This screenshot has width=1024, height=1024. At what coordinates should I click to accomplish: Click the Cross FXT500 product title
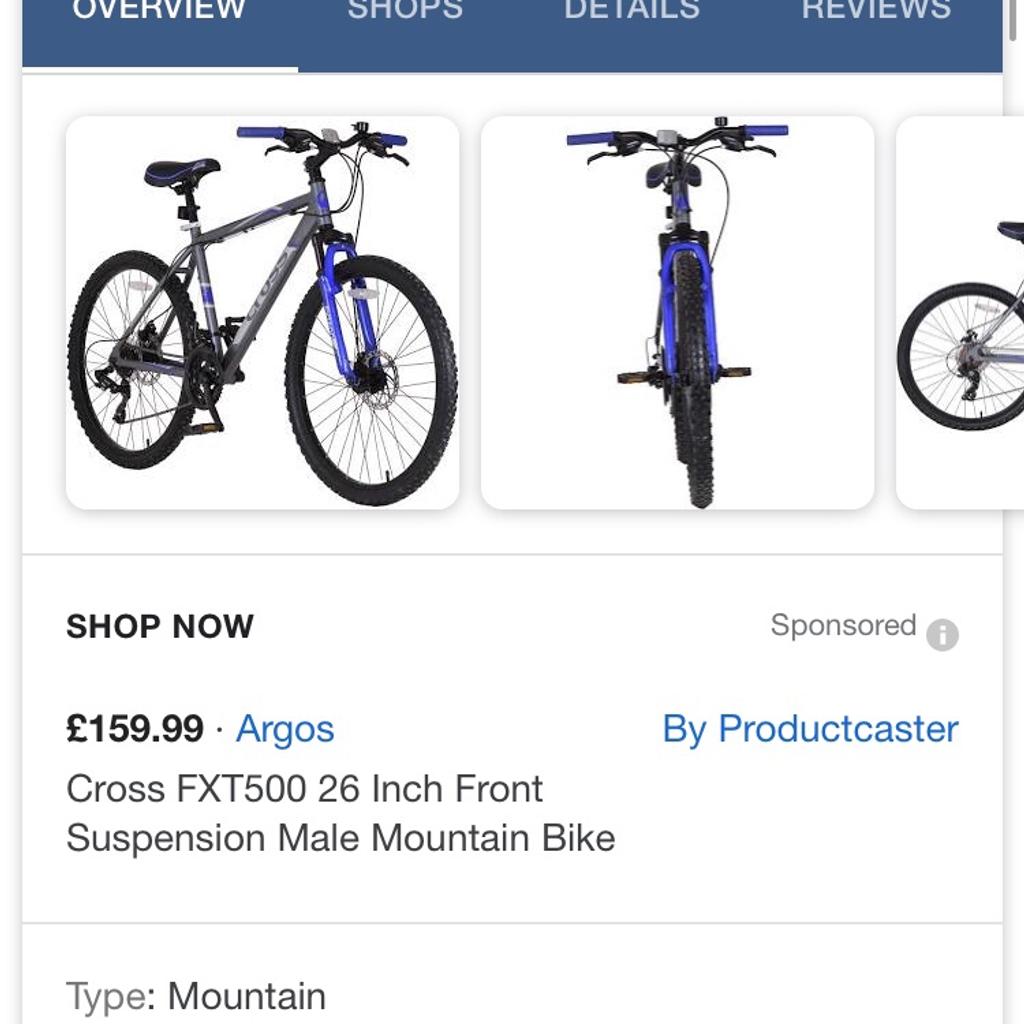340,813
